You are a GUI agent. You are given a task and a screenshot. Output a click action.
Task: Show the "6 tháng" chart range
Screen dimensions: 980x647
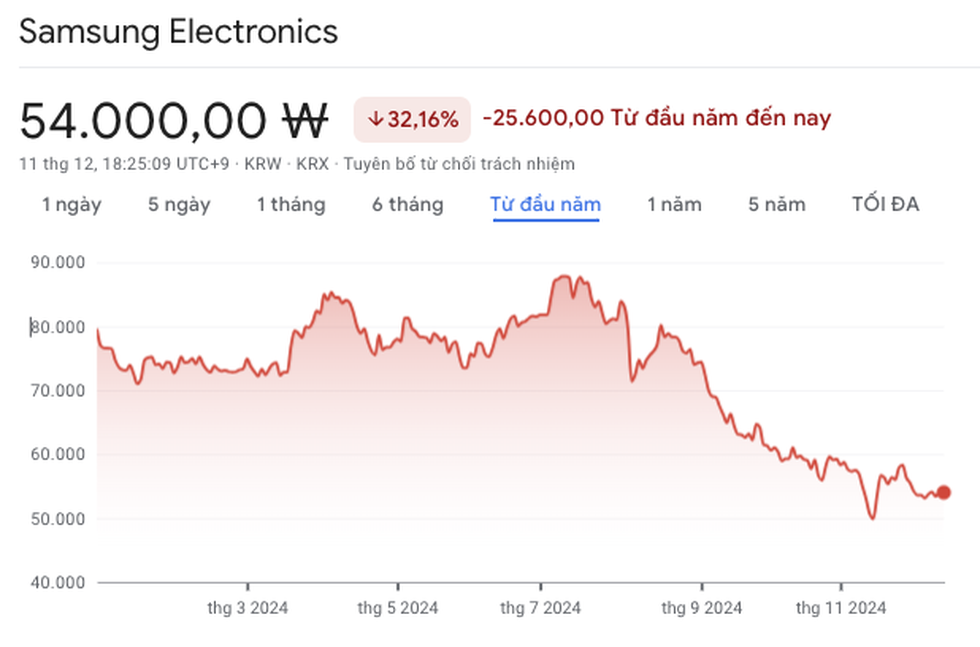[407, 205]
